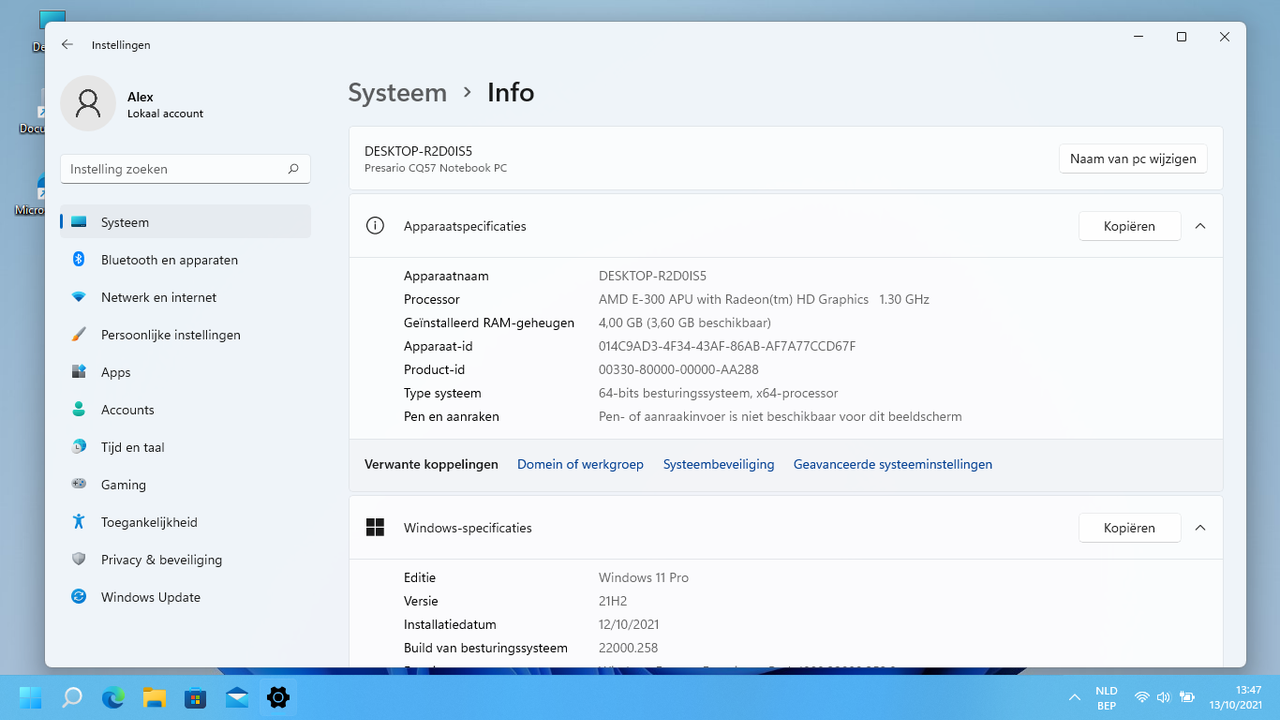
Task: Click the Alex user avatar
Action: (x=88, y=103)
